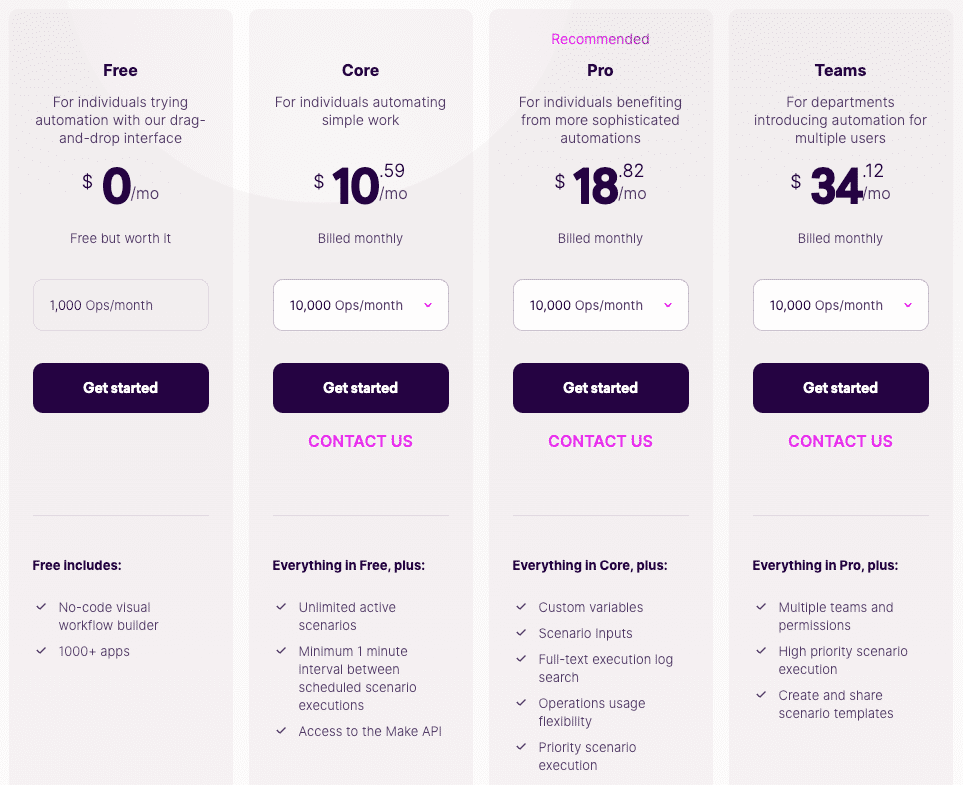Expand the Pro plan operations dropdown

tap(600, 305)
